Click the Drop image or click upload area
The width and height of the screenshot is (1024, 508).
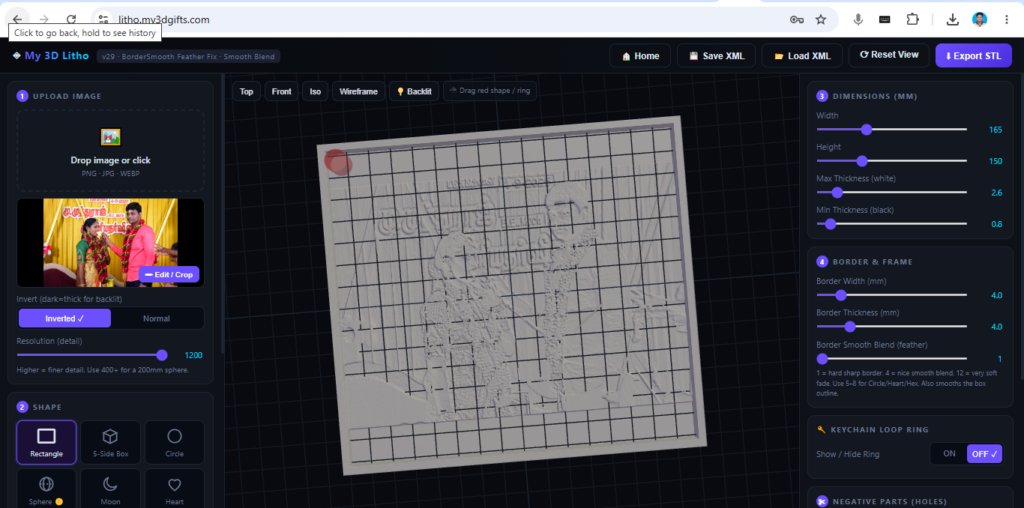pos(110,151)
